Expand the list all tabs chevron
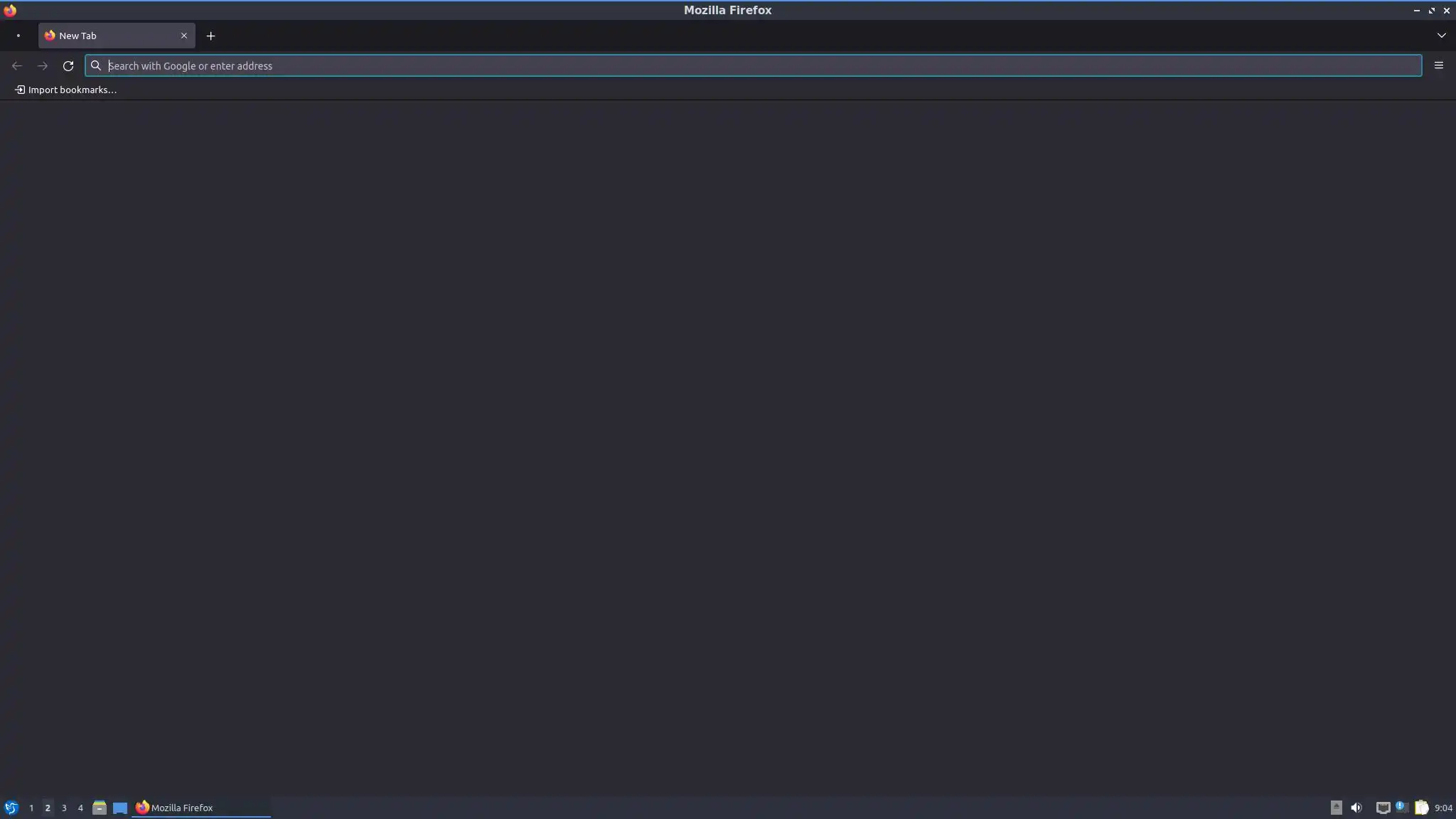 [1441, 36]
